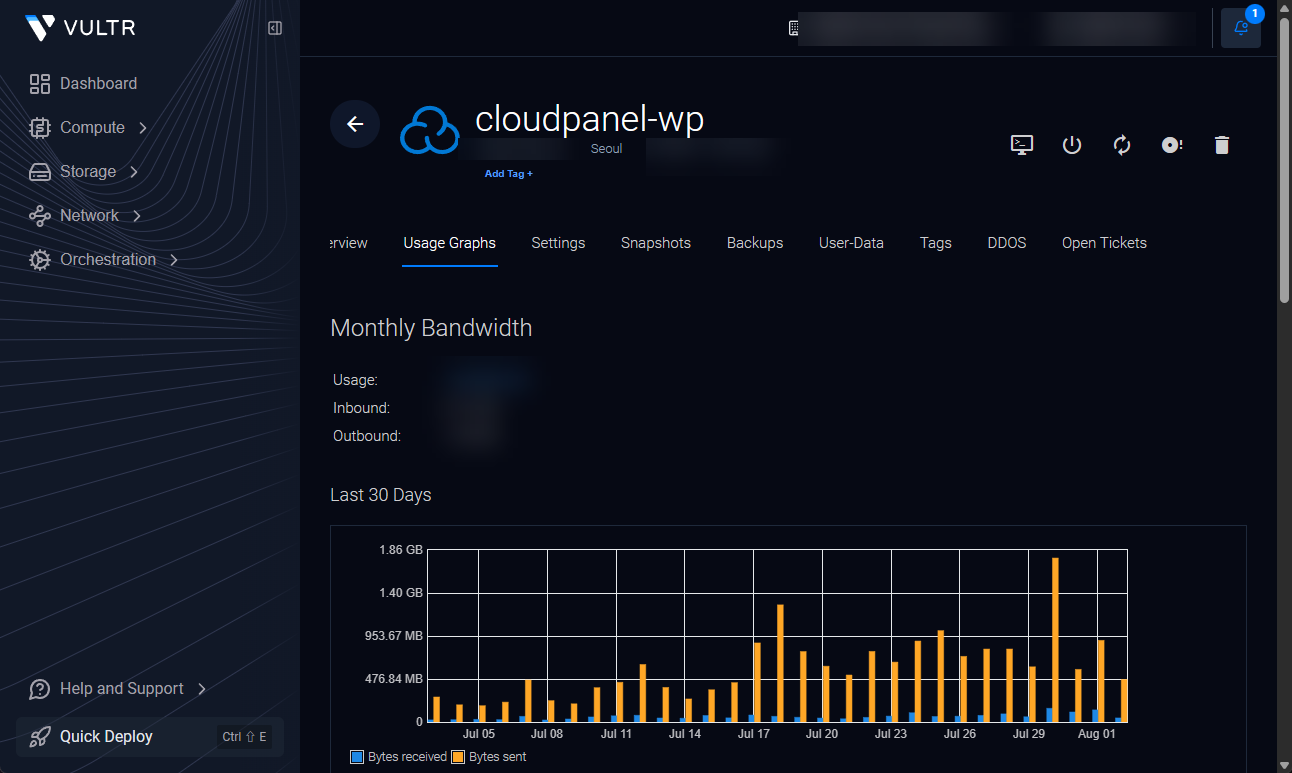Open the Settings tab
The width and height of the screenshot is (1292, 773).
pos(558,243)
